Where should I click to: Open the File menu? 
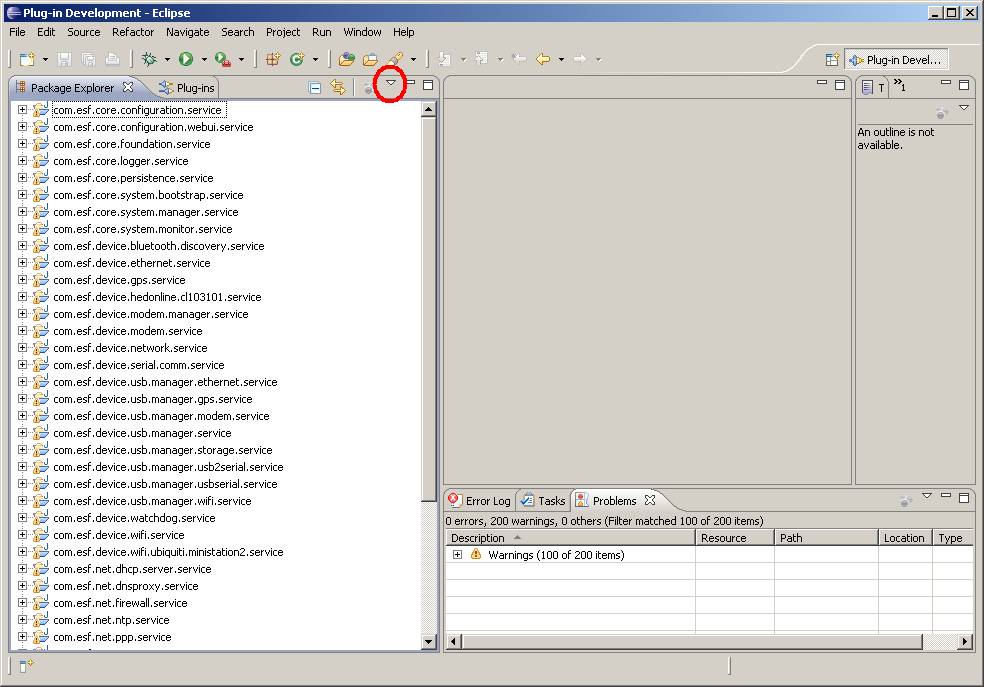[17, 32]
